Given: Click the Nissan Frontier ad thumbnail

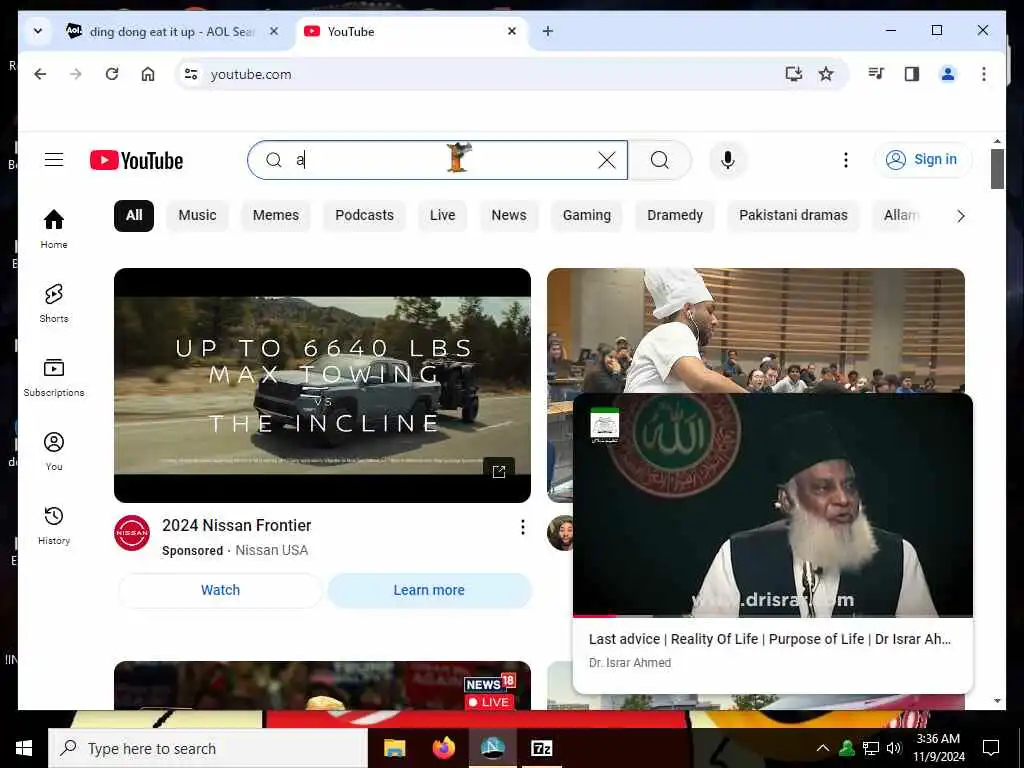Looking at the screenshot, I should tap(322, 385).
